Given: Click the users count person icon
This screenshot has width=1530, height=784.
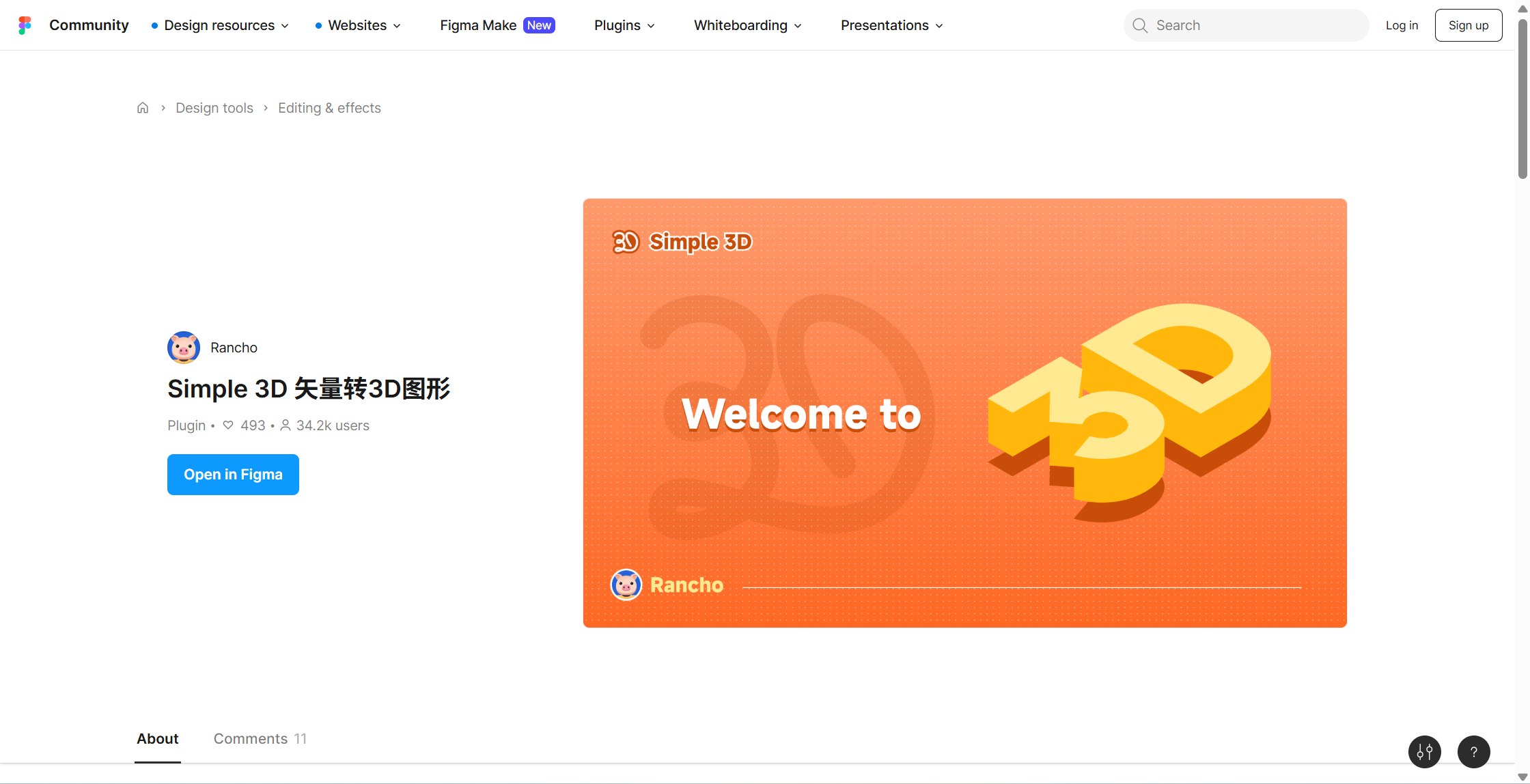Looking at the screenshot, I should coord(286,425).
